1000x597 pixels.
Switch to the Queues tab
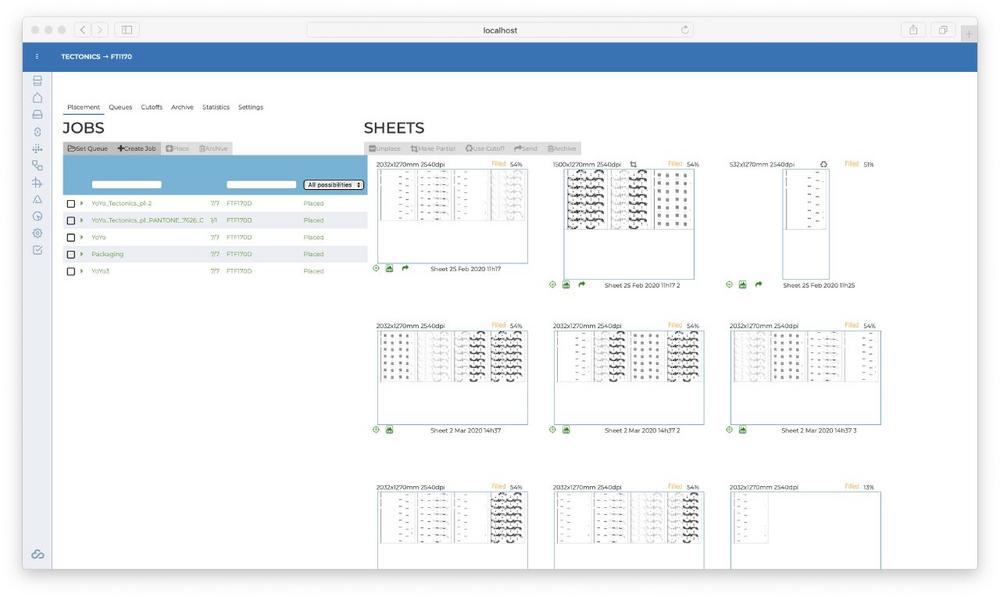120,107
